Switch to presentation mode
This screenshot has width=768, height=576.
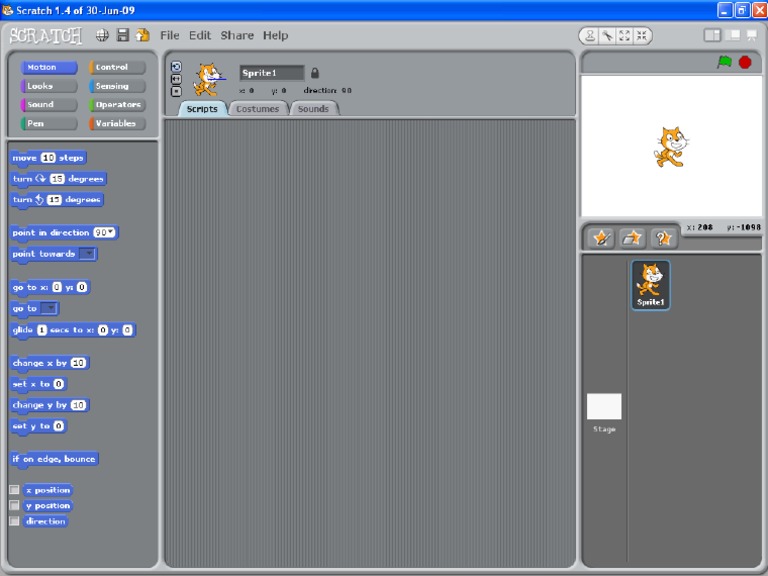click(x=751, y=35)
